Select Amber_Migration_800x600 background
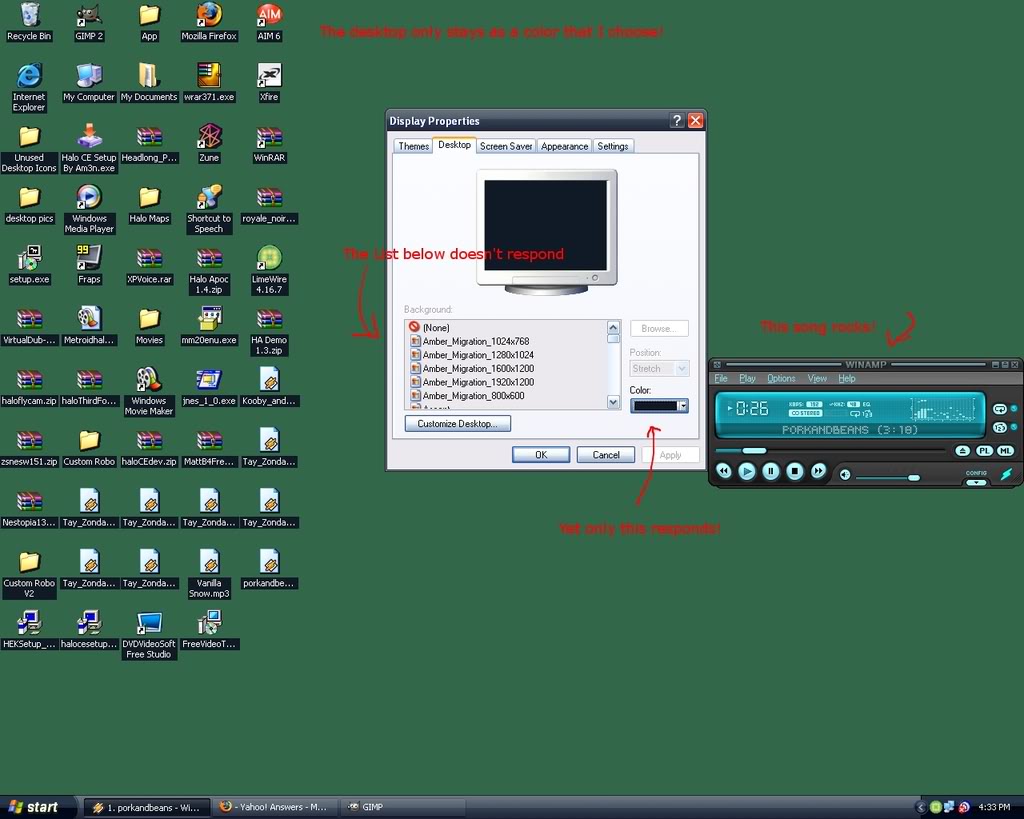Viewport: 1024px width, 819px height. coord(506,396)
